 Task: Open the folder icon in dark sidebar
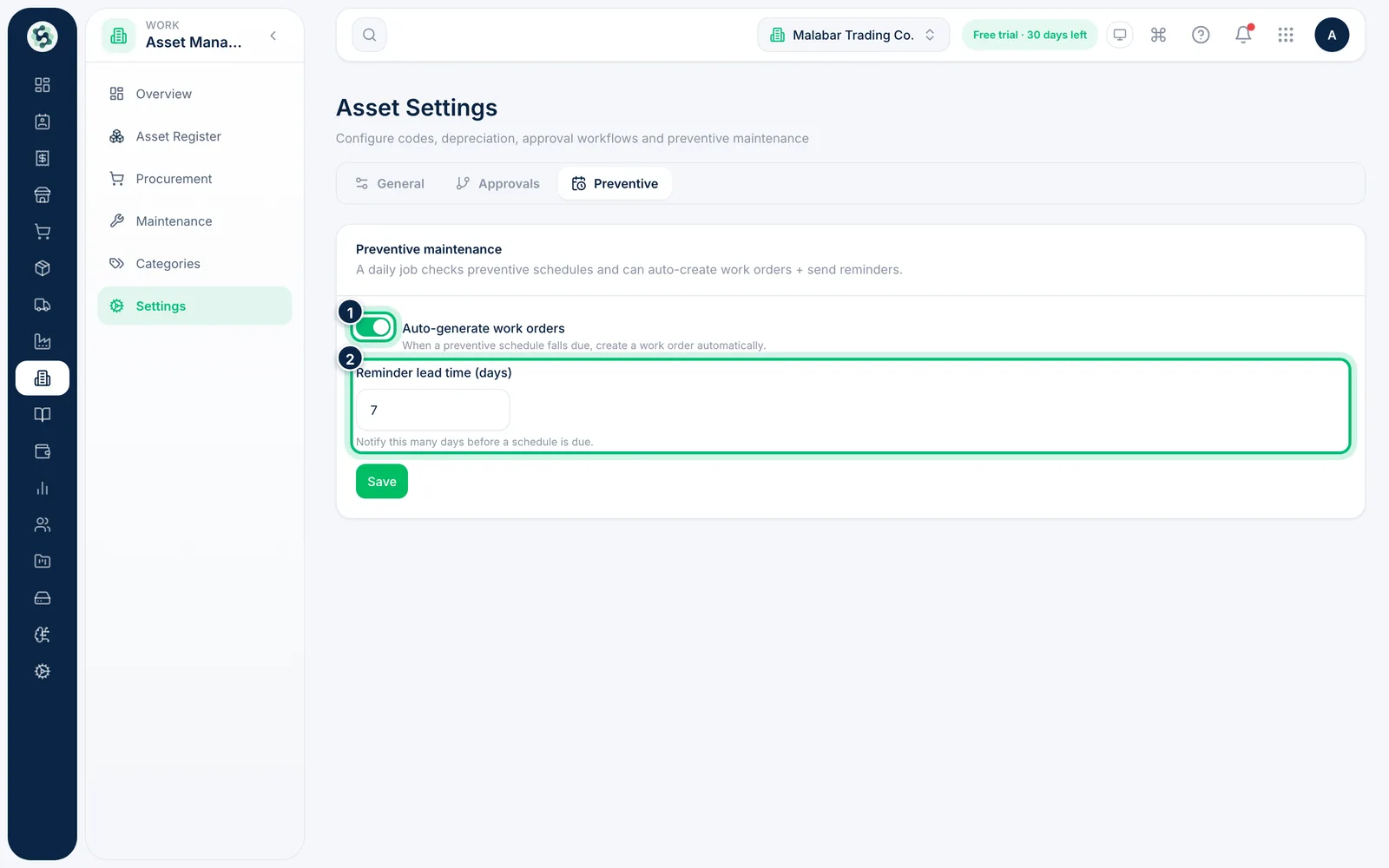coord(42,562)
